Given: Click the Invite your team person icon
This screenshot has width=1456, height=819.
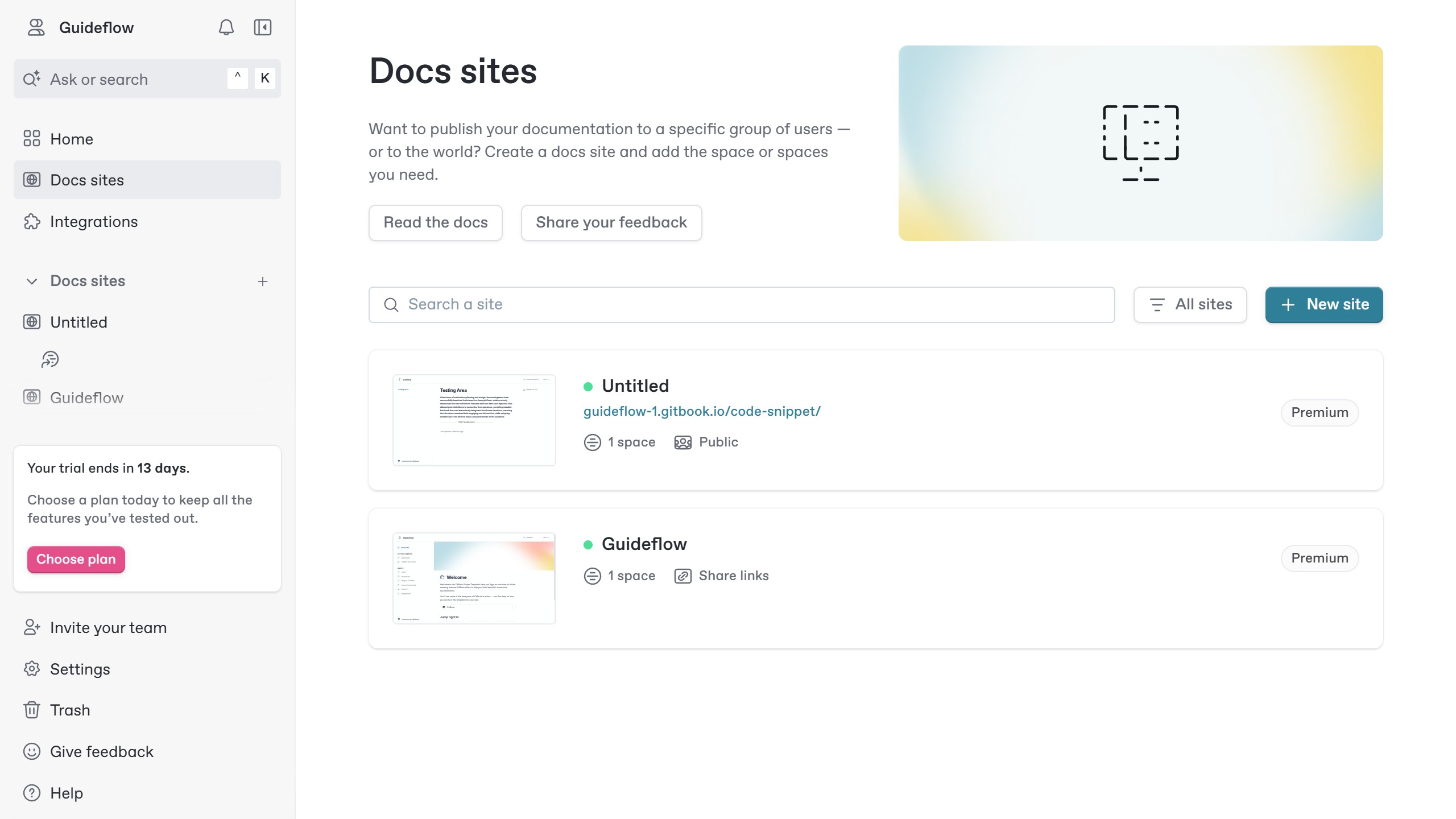Looking at the screenshot, I should click(x=32, y=627).
